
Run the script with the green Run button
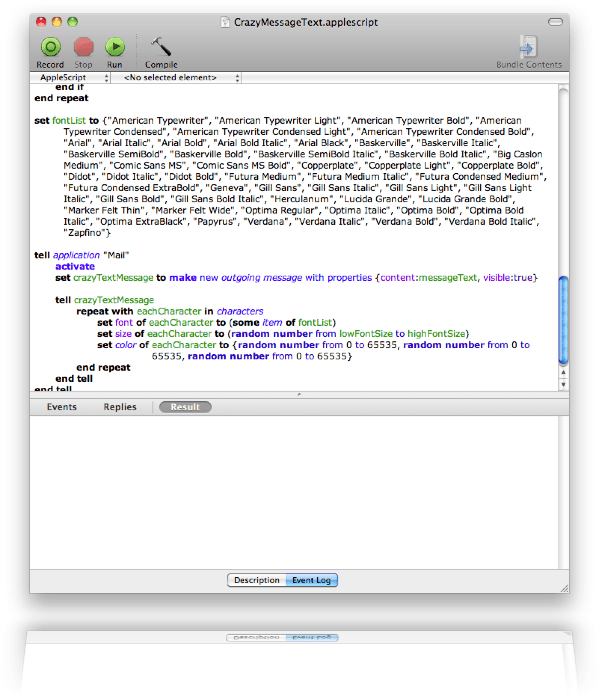(x=115, y=47)
